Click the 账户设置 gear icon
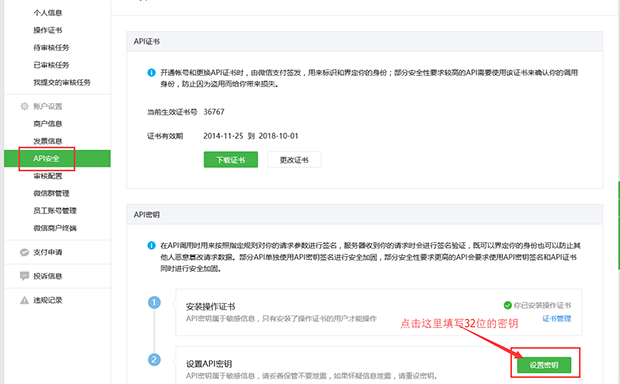The height and width of the screenshot is (384, 620). tap(25, 106)
